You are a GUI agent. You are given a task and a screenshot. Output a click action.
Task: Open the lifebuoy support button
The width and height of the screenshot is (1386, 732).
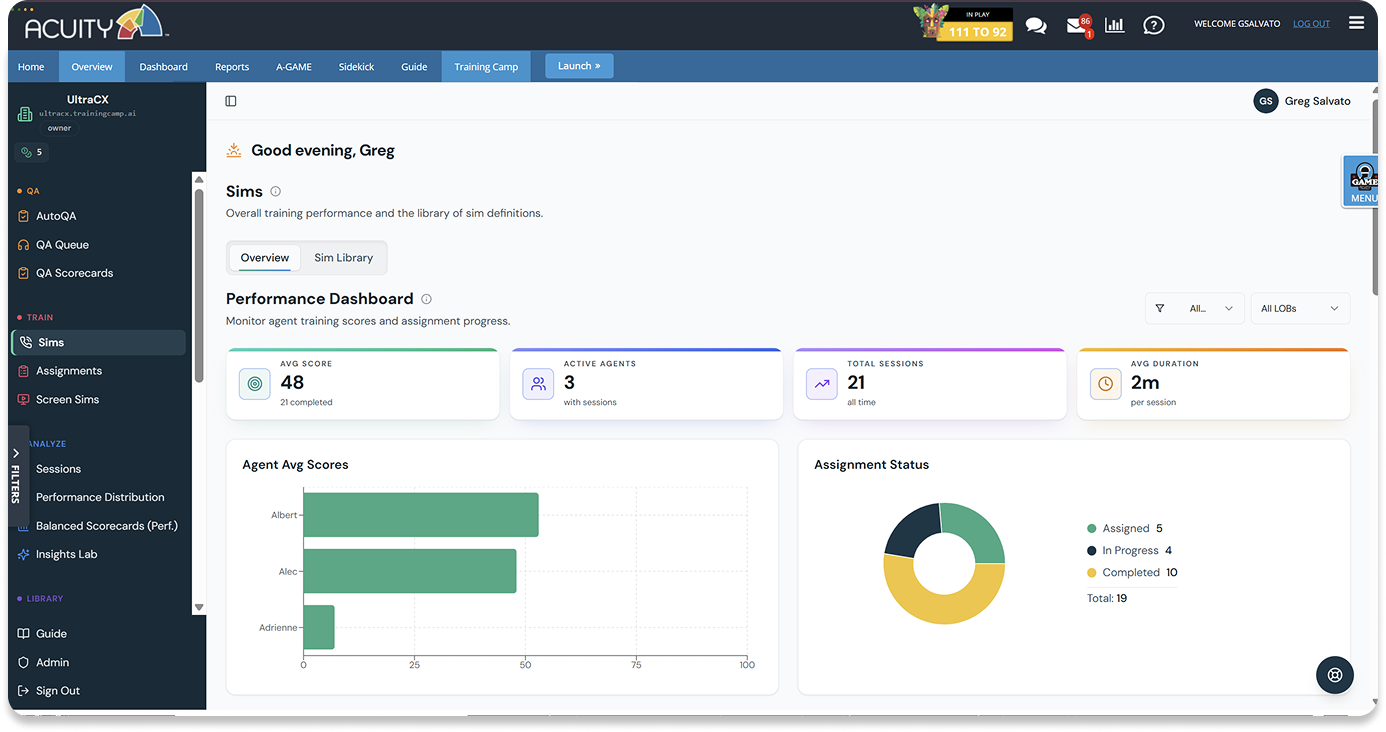point(1334,675)
